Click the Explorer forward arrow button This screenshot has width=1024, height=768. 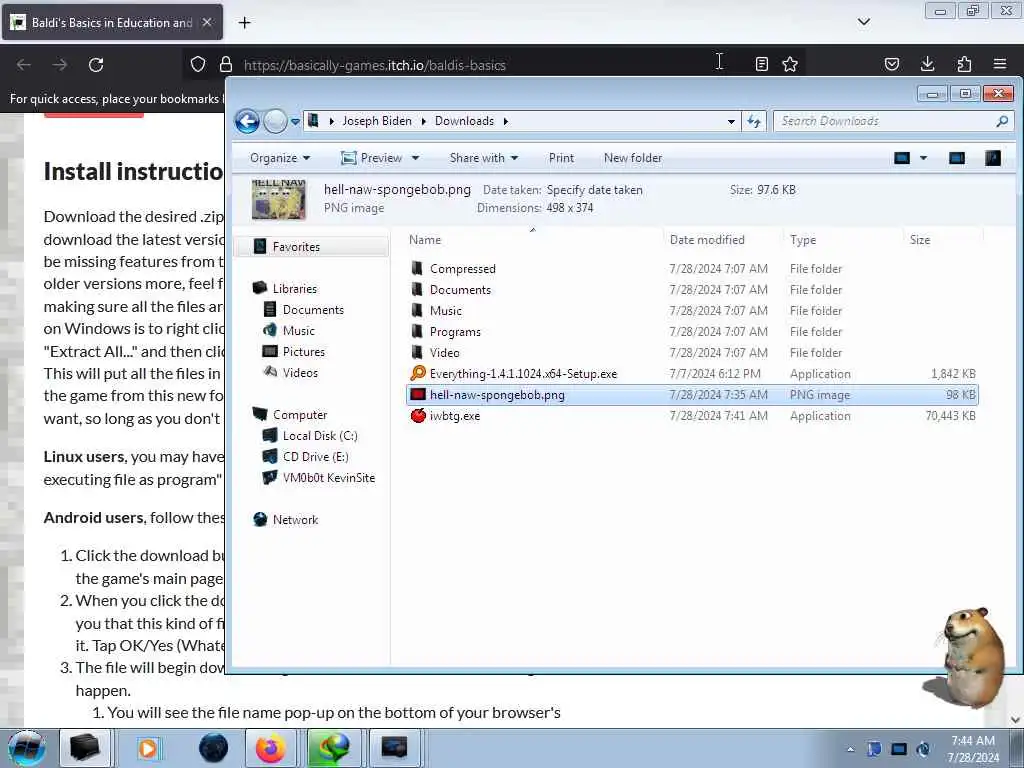click(x=275, y=121)
